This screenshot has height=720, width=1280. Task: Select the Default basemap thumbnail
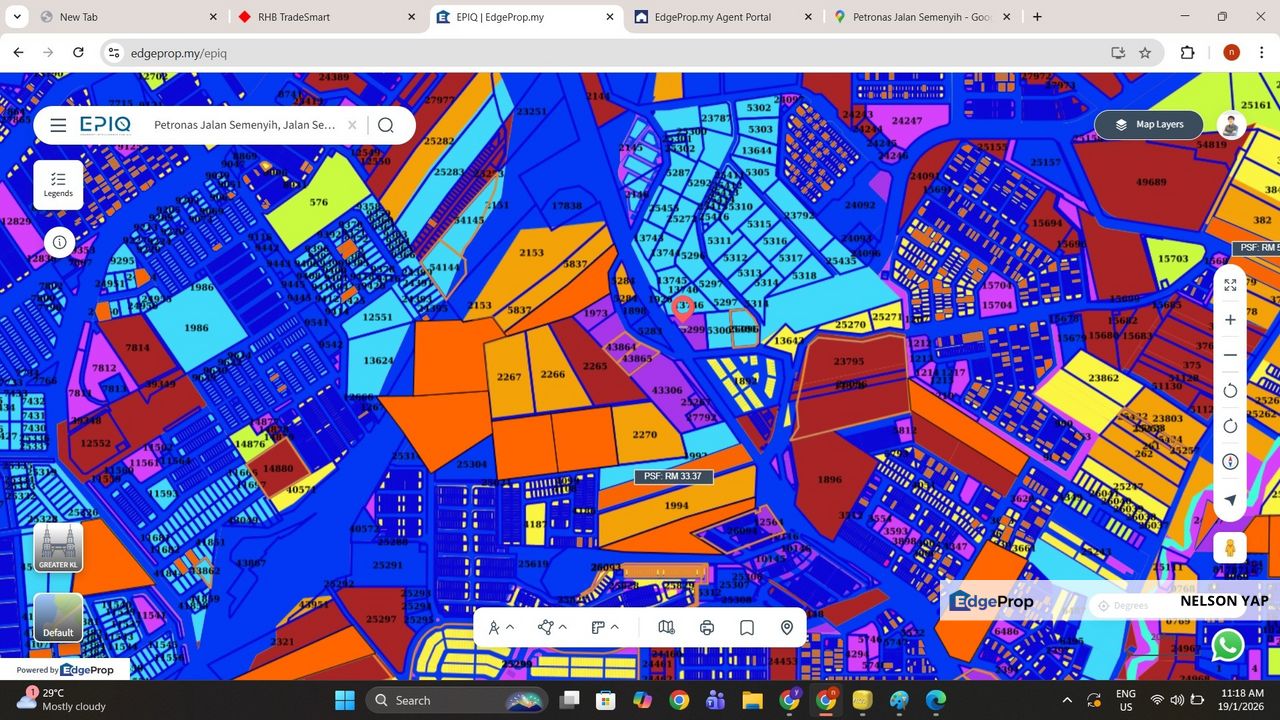[57, 616]
